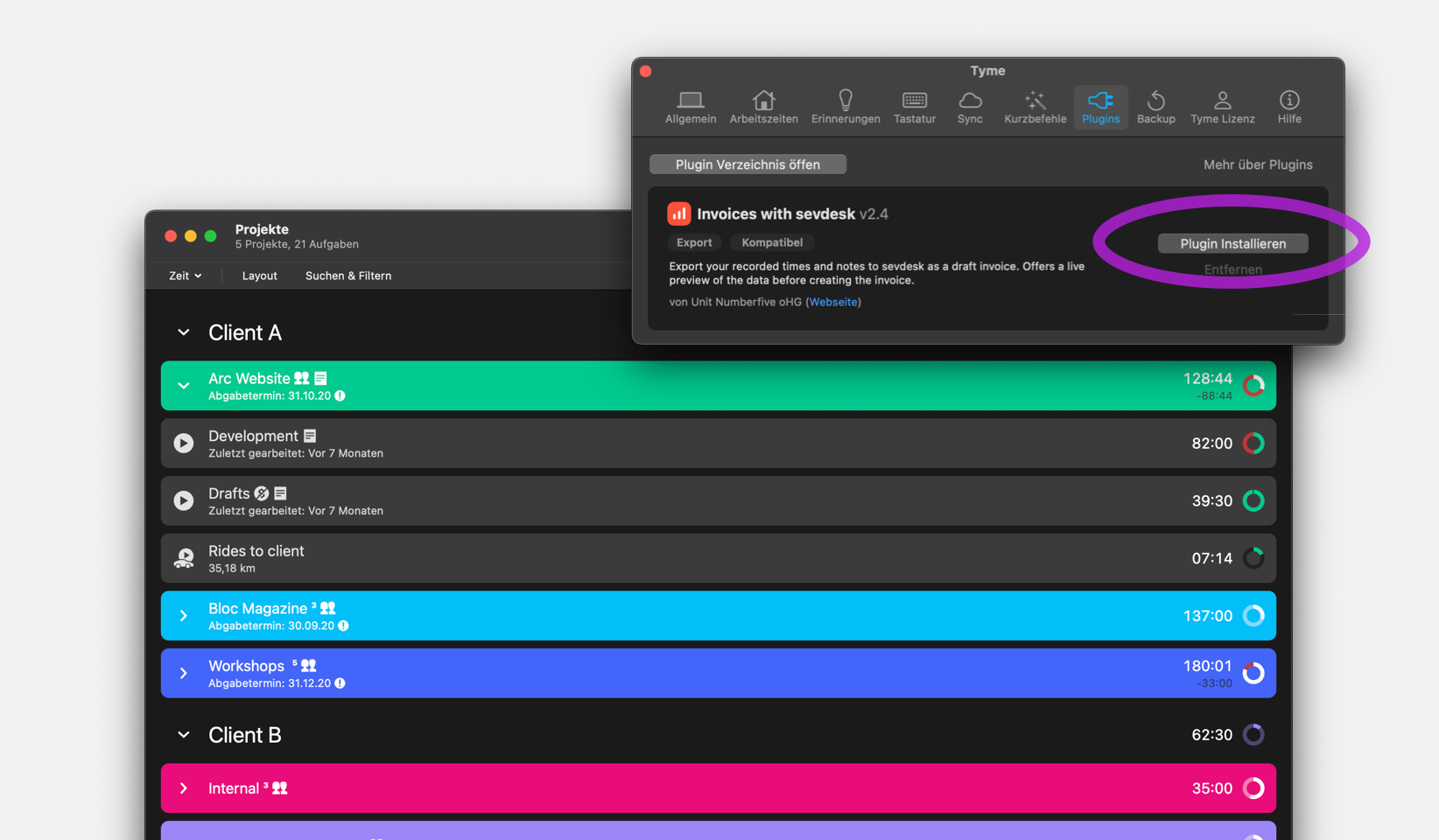Open the notes icon on Development task

tap(310, 436)
